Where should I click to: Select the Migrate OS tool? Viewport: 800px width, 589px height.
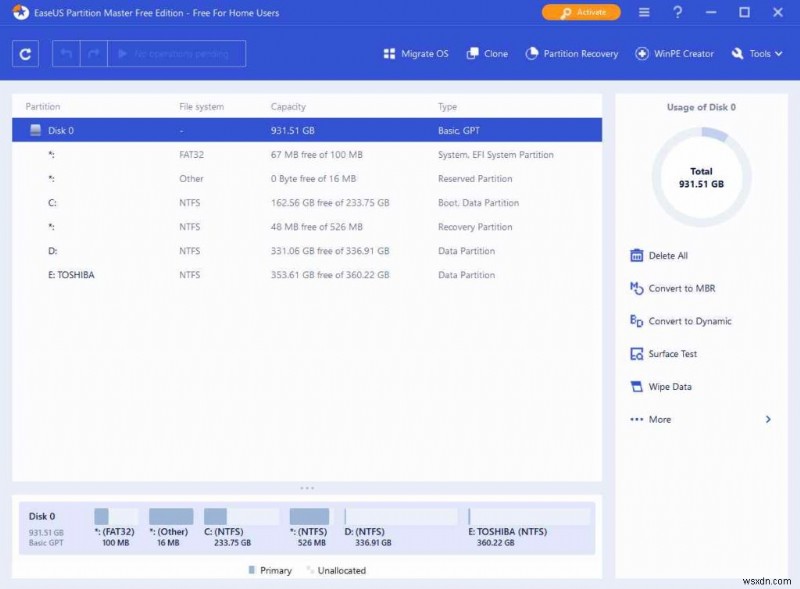[415, 53]
